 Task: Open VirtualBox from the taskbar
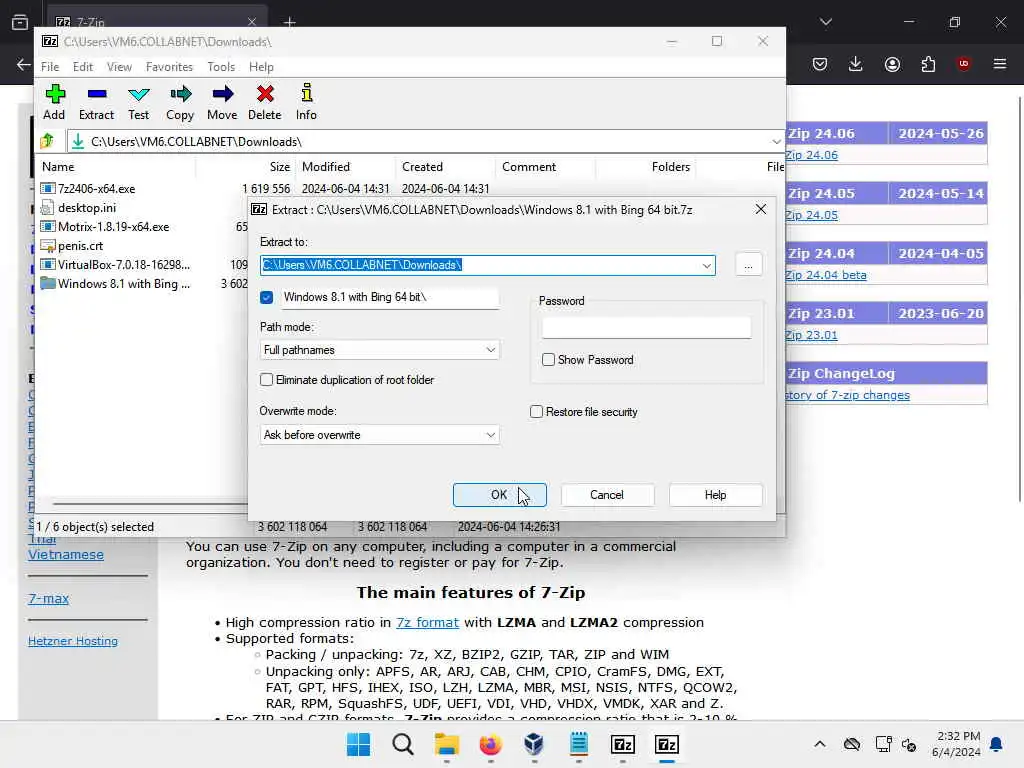(x=534, y=744)
